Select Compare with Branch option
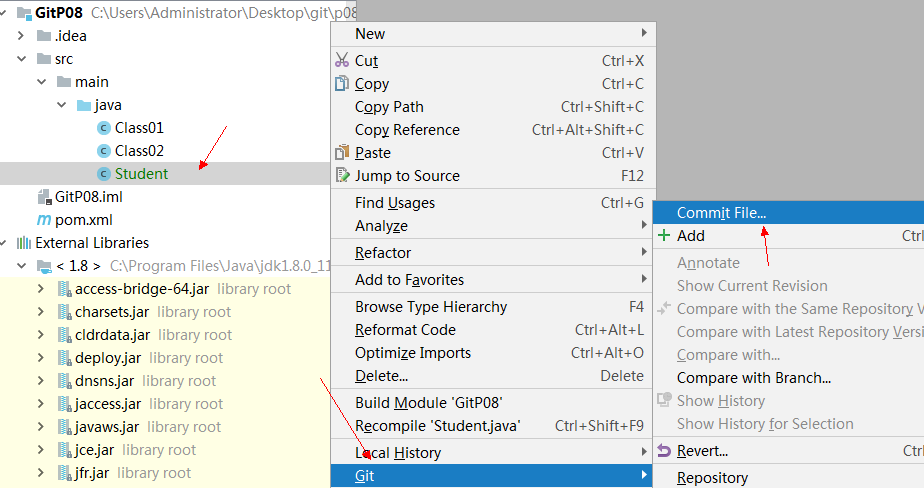Screen dimensions: 924x488 click(753, 378)
